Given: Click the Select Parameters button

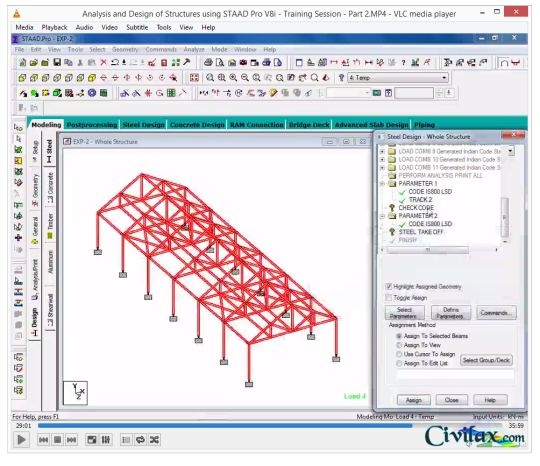Looking at the screenshot, I should click(404, 313).
